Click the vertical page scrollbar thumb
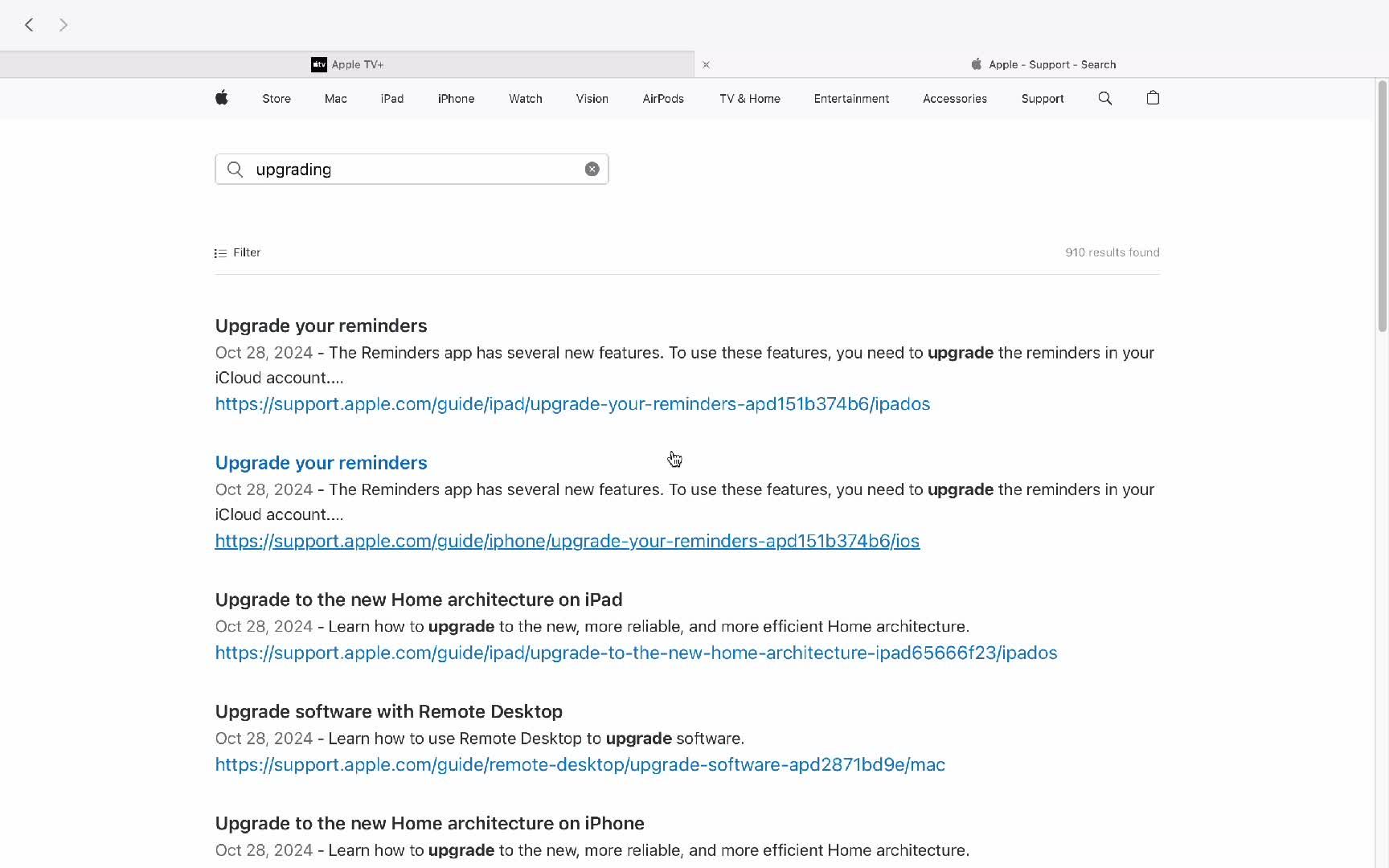Image resolution: width=1389 pixels, height=868 pixels. pos(1383,206)
